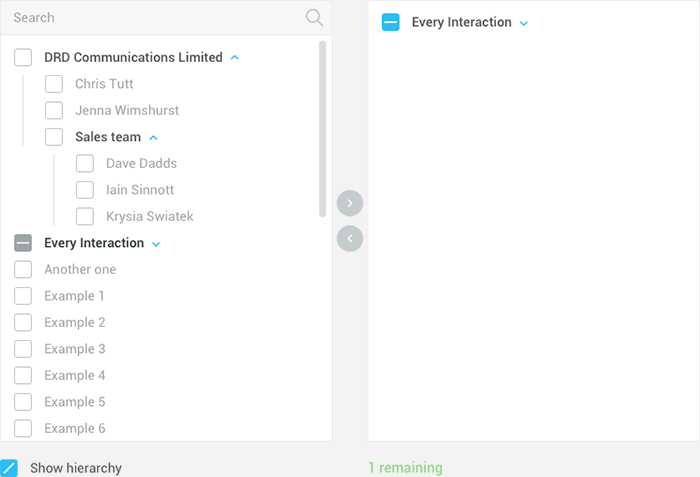
Task: Select the Example 3 label
Action: click(x=75, y=349)
